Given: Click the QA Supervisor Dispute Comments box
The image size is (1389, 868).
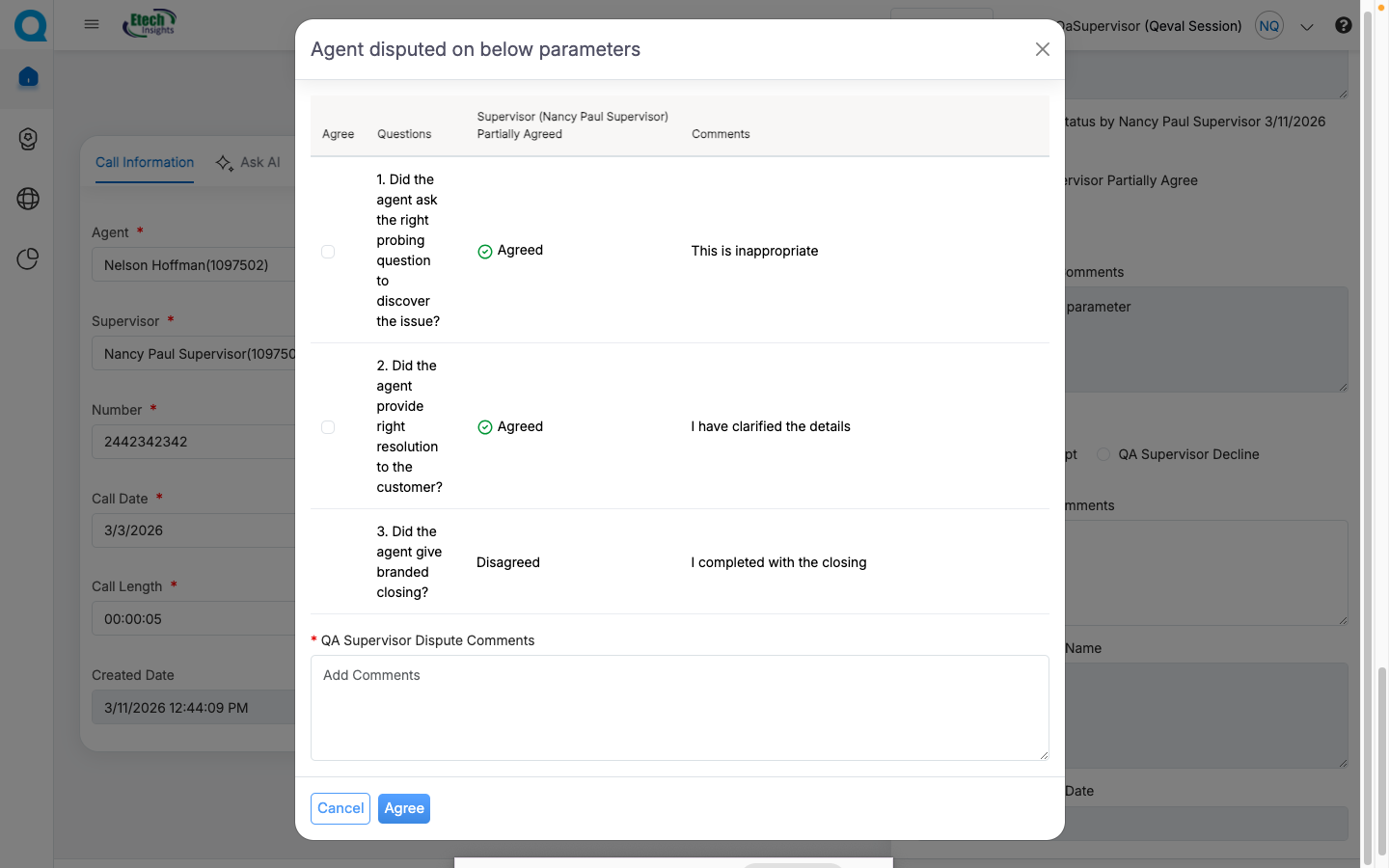Looking at the screenshot, I should tap(679, 708).
